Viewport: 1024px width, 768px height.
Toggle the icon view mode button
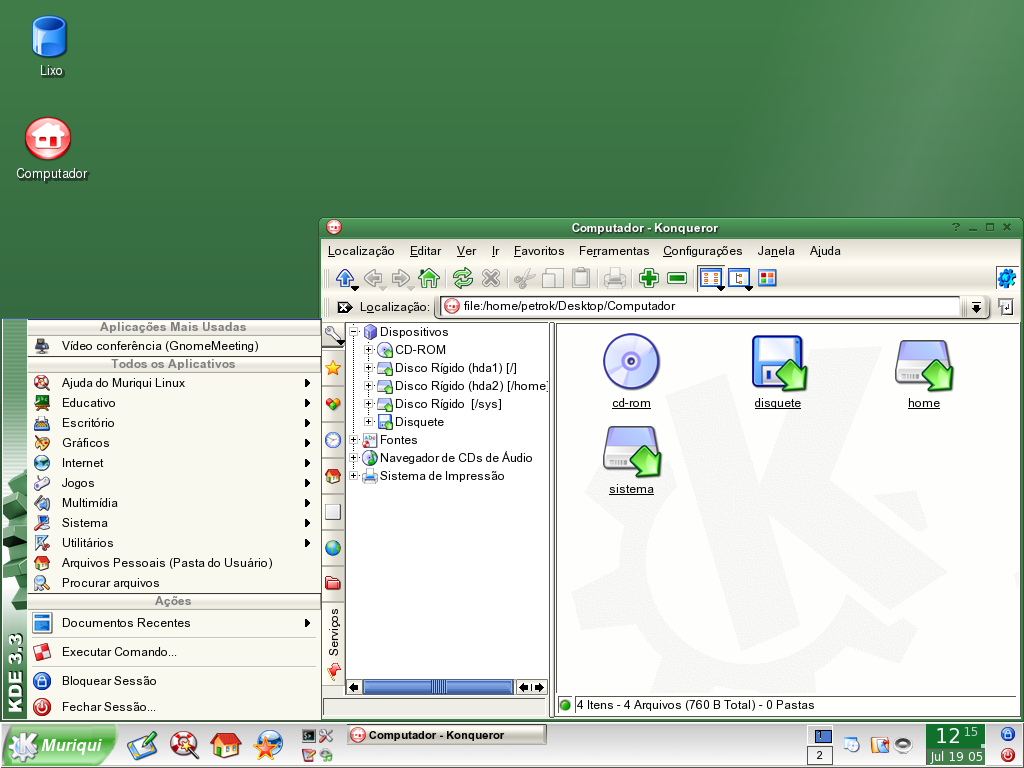pyautogui.click(x=711, y=278)
